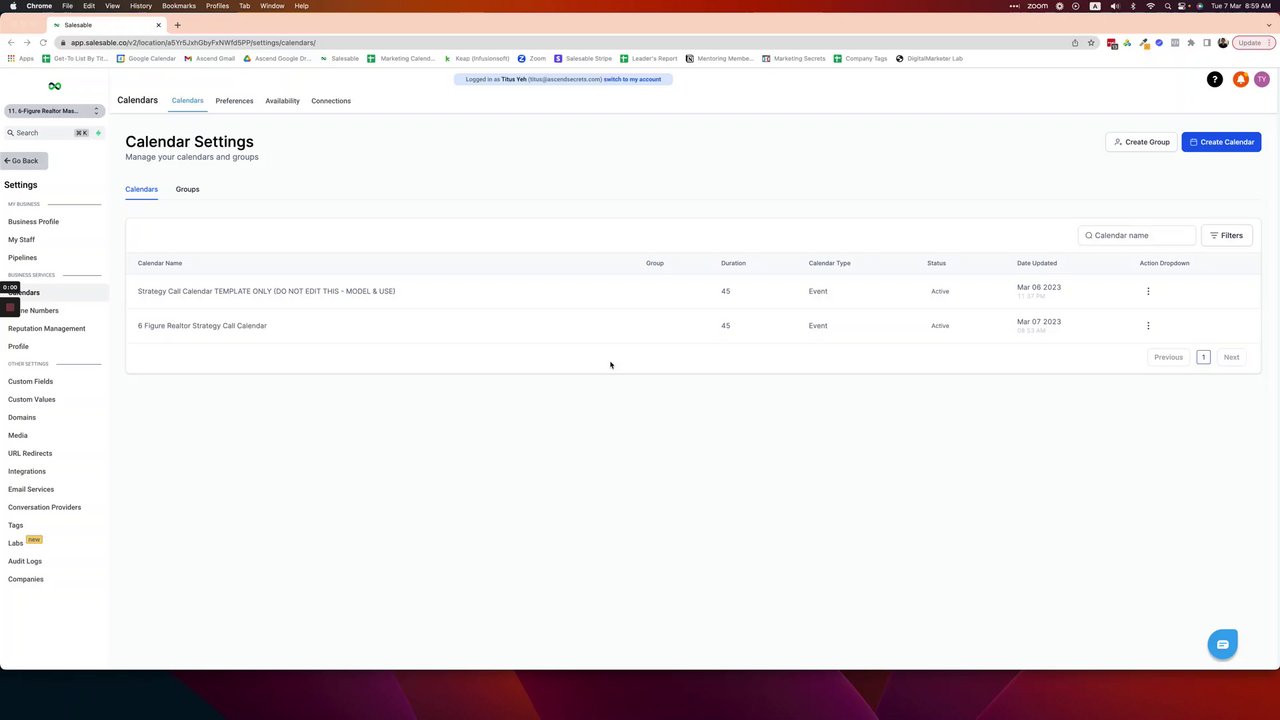Open the help question mark icon
Viewport: 1280px width, 720px height.
[1214, 79]
